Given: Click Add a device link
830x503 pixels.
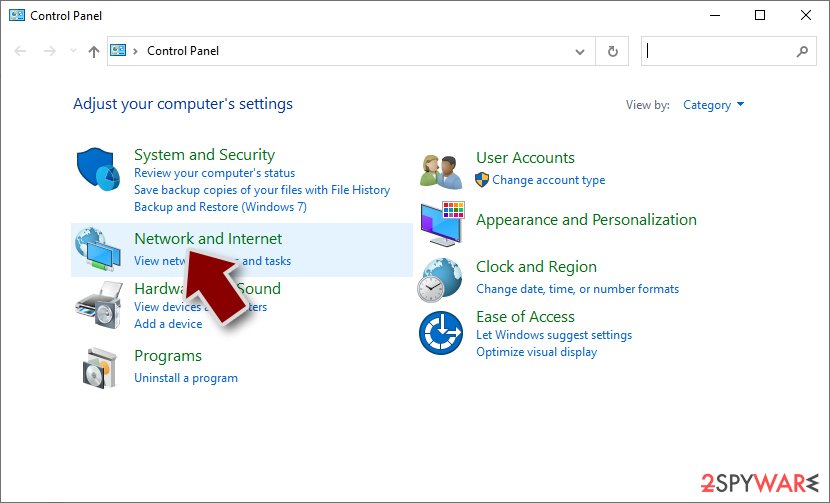Looking at the screenshot, I should pyautogui.click(x=168, y=324).
